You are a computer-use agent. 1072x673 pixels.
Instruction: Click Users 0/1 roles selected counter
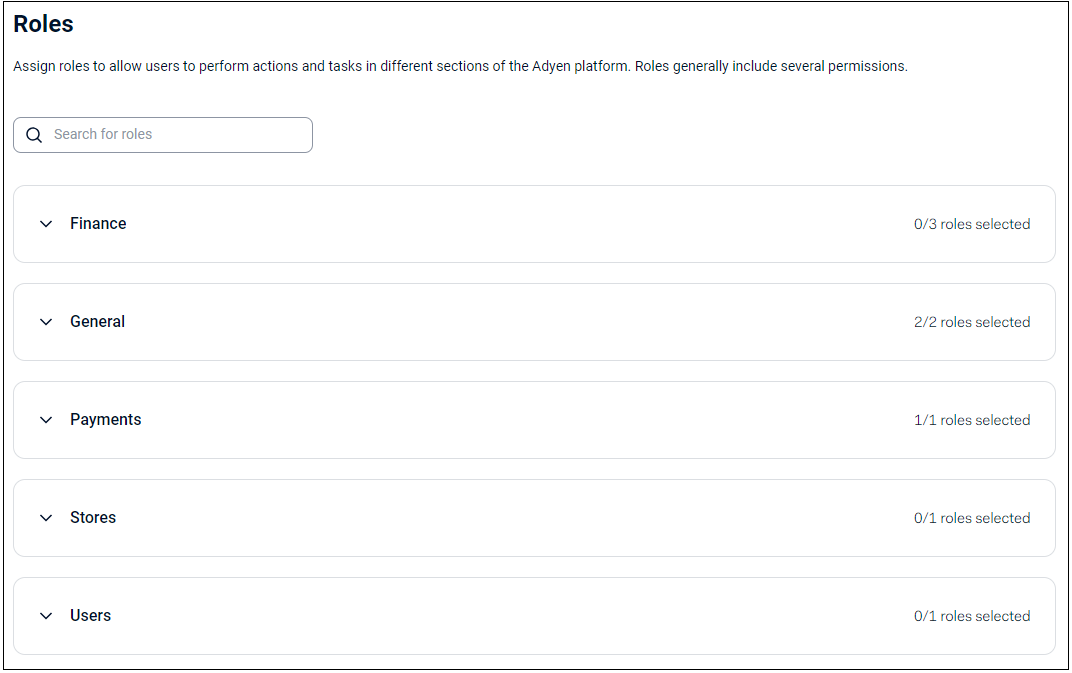tap(972, 616)
